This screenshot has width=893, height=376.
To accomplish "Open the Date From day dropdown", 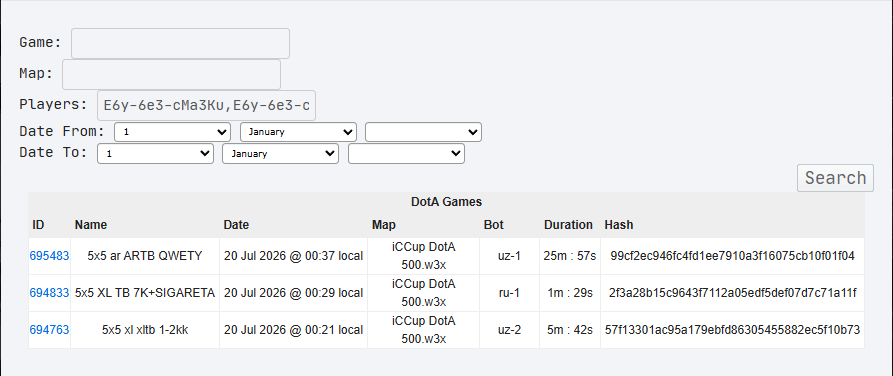I will pos(173,132).
